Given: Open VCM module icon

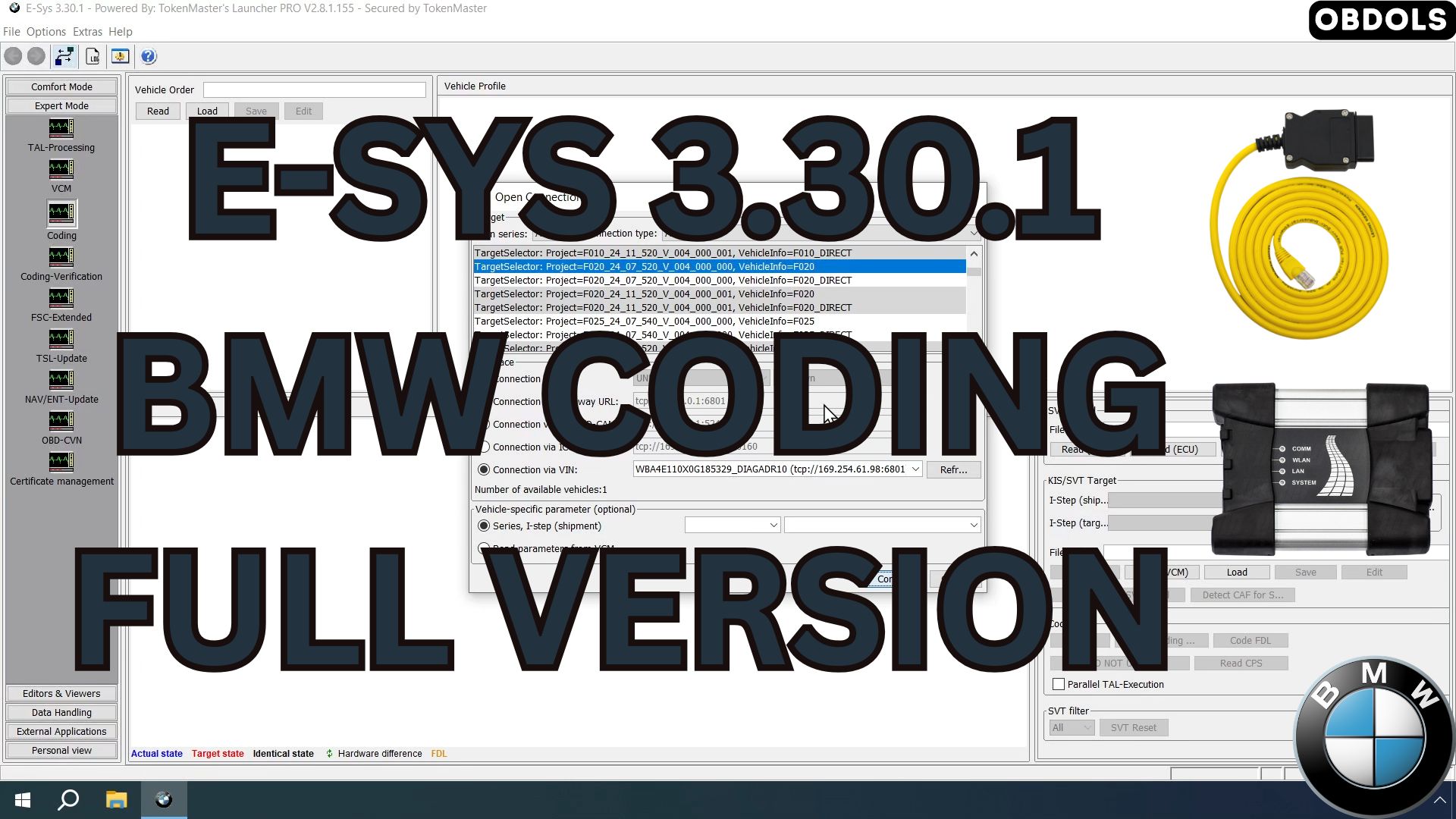Looking at the screenshot, I should pyautogui.click(x=61, y=168).
